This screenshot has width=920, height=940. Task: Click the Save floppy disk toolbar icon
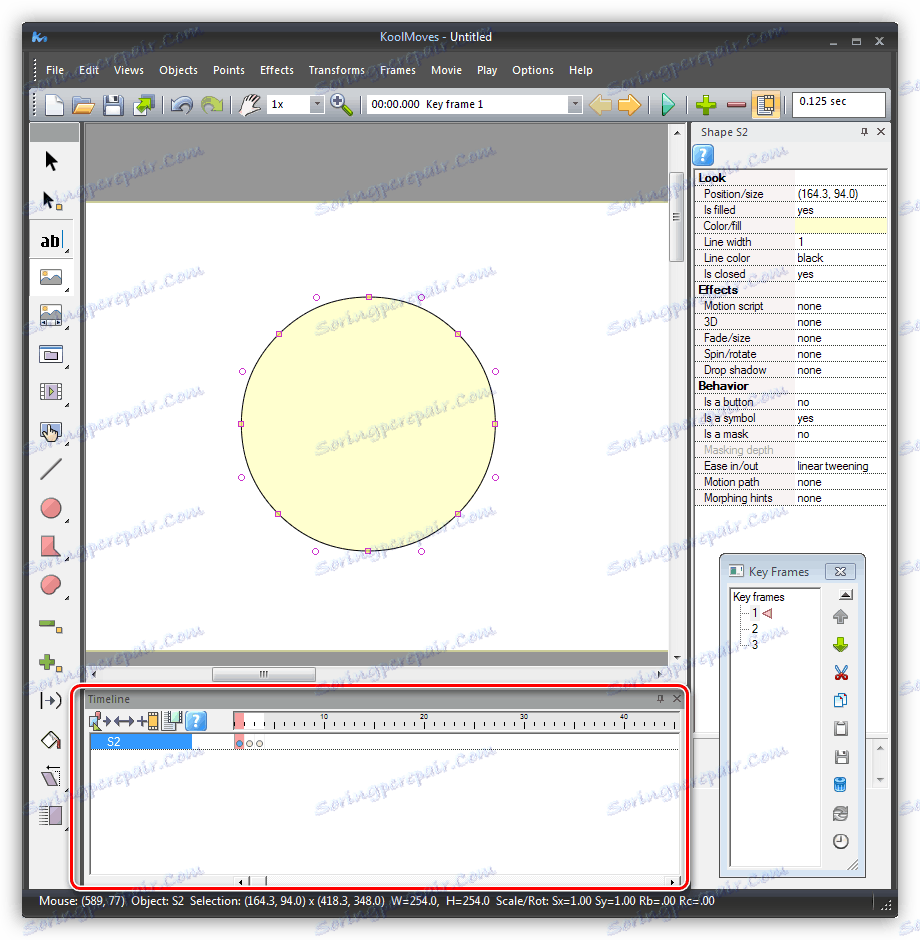tap(113, 105)
